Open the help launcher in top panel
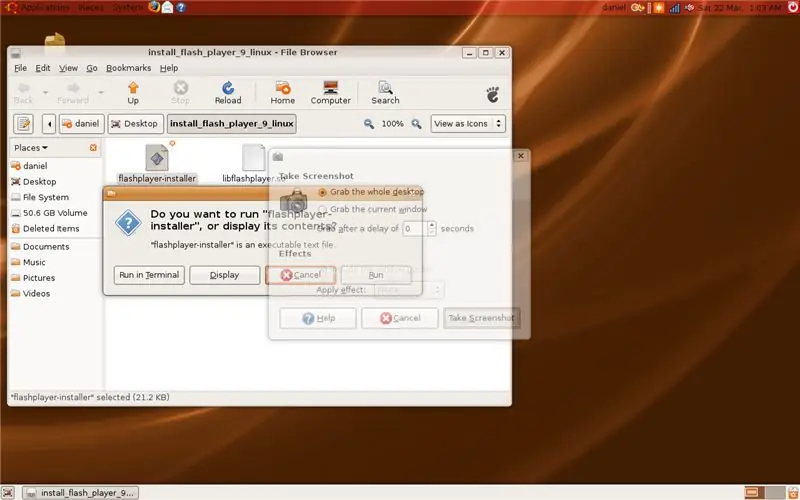Image resolution: width=800 pixels, height=500 pixels. (x=181, y=7)
